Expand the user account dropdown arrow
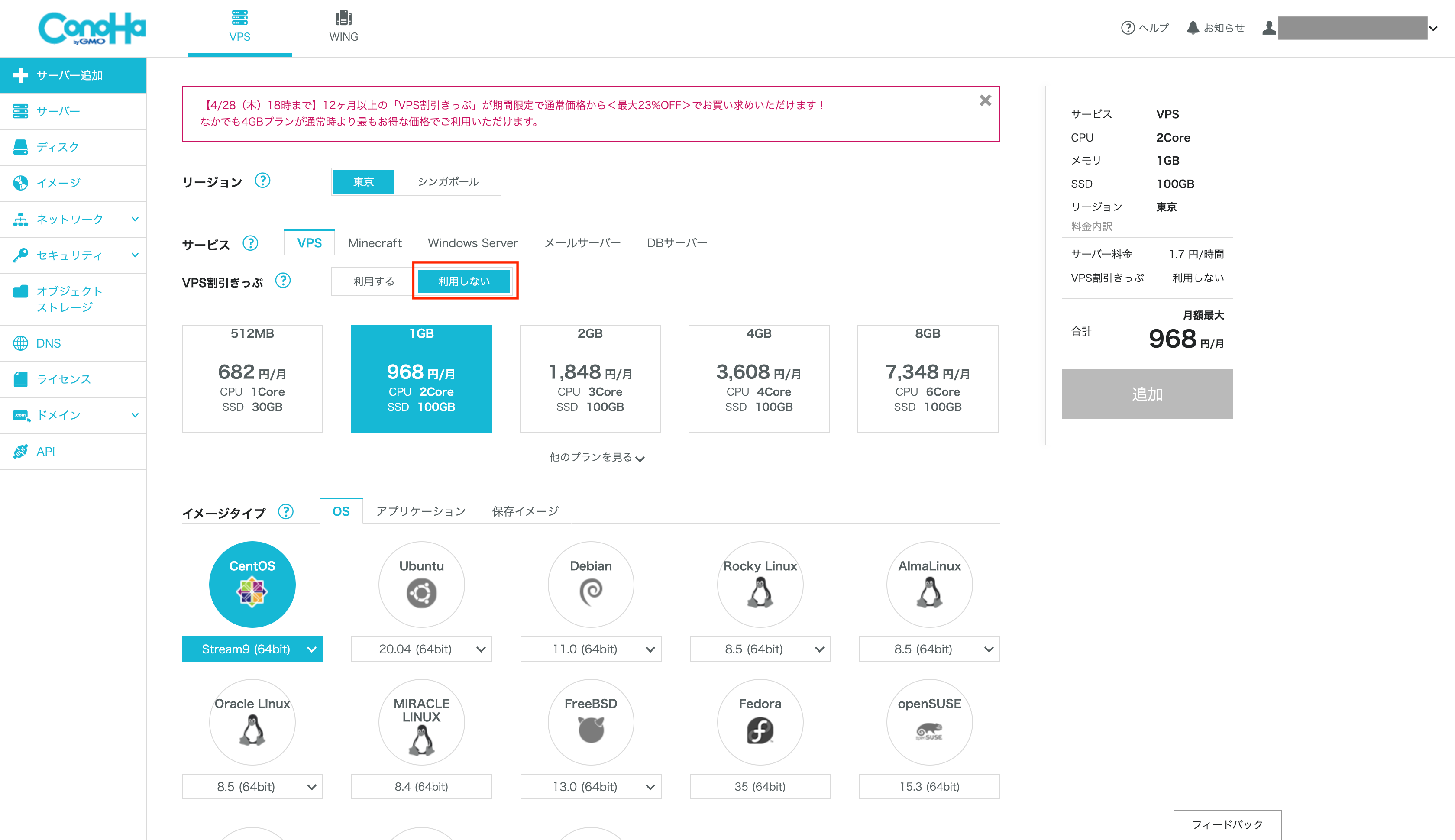 point(1433,28)
